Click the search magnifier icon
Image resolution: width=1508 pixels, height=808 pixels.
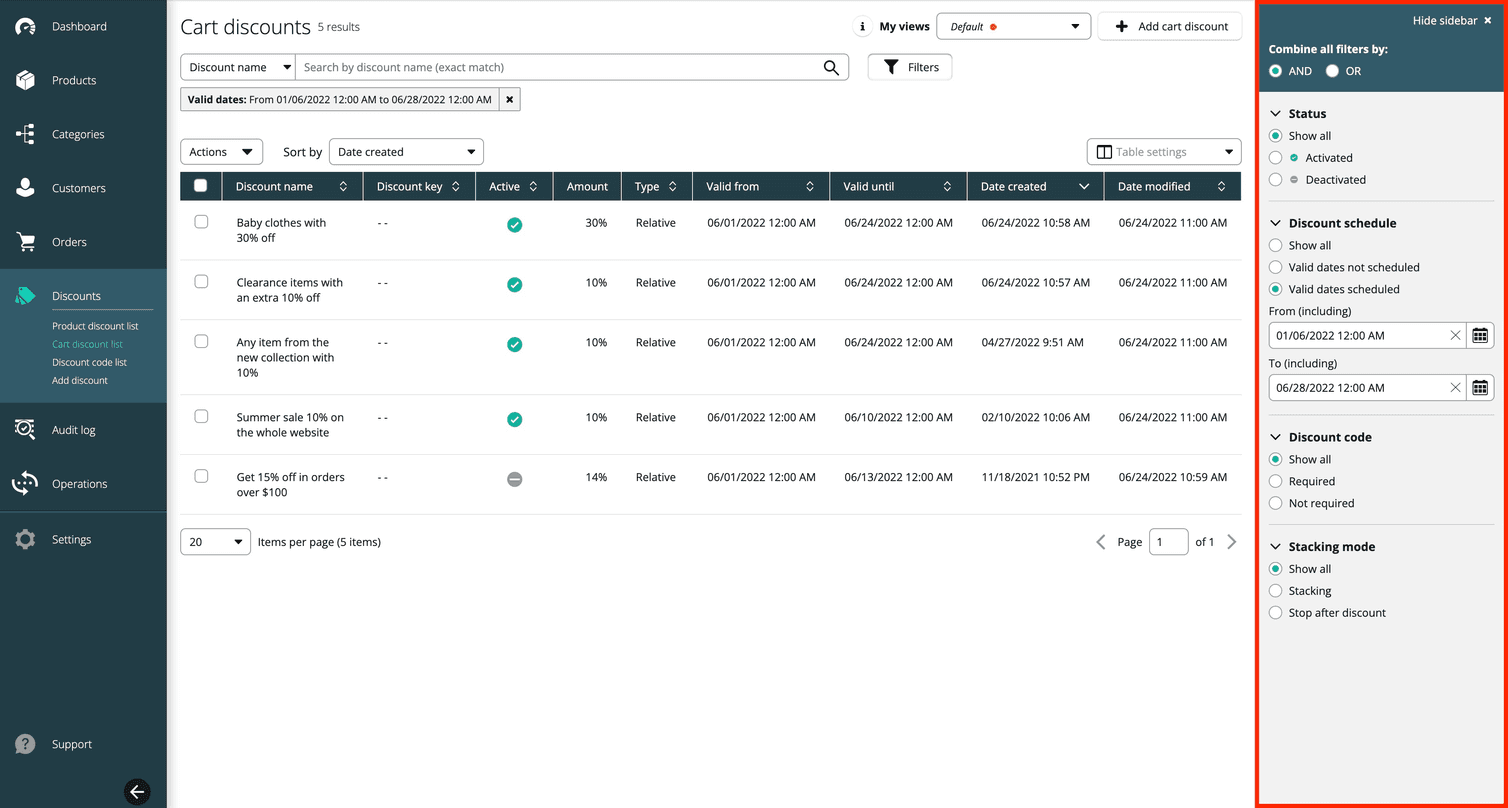(830, 67)
